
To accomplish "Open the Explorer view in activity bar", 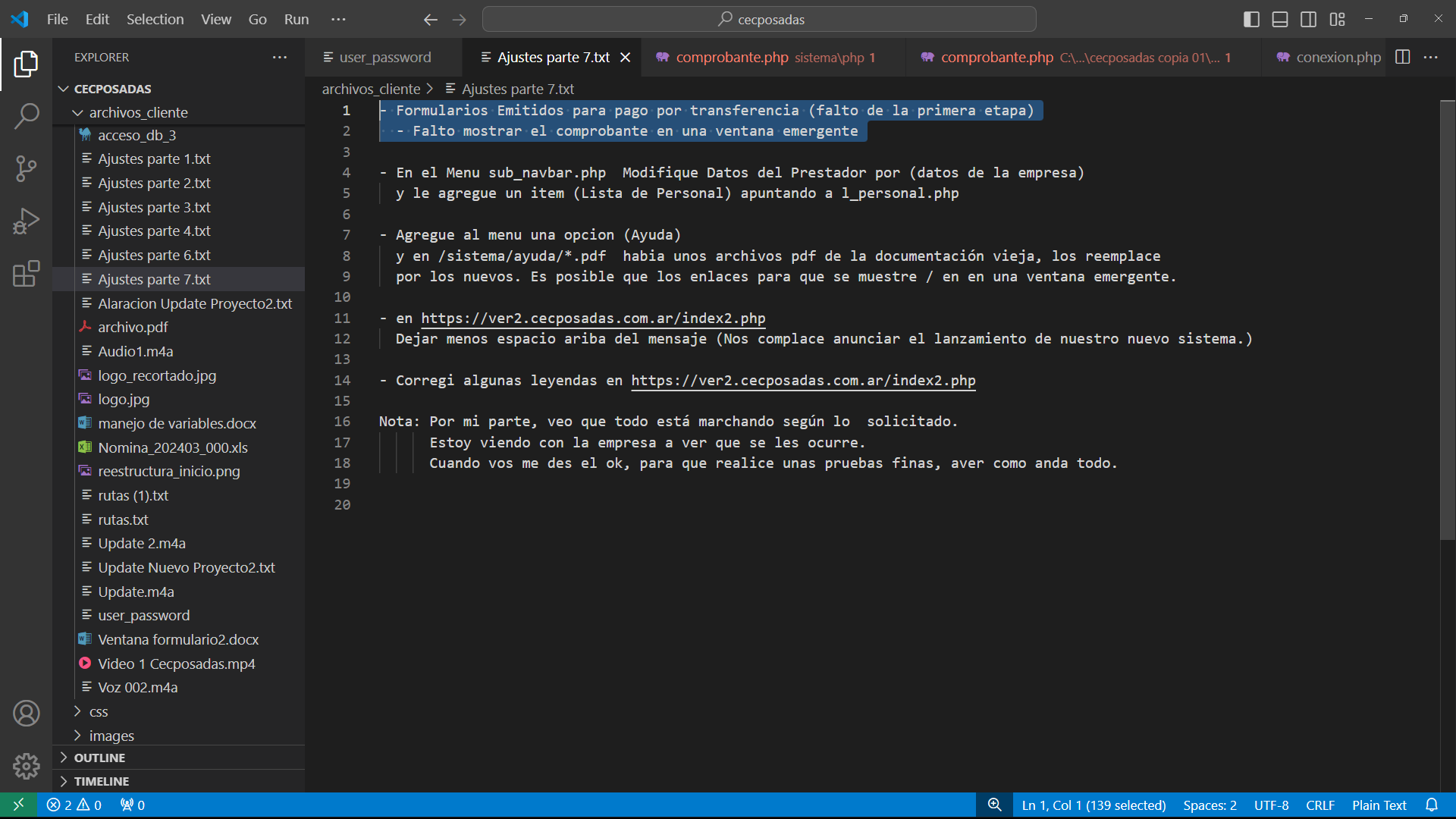I will 26,64.
